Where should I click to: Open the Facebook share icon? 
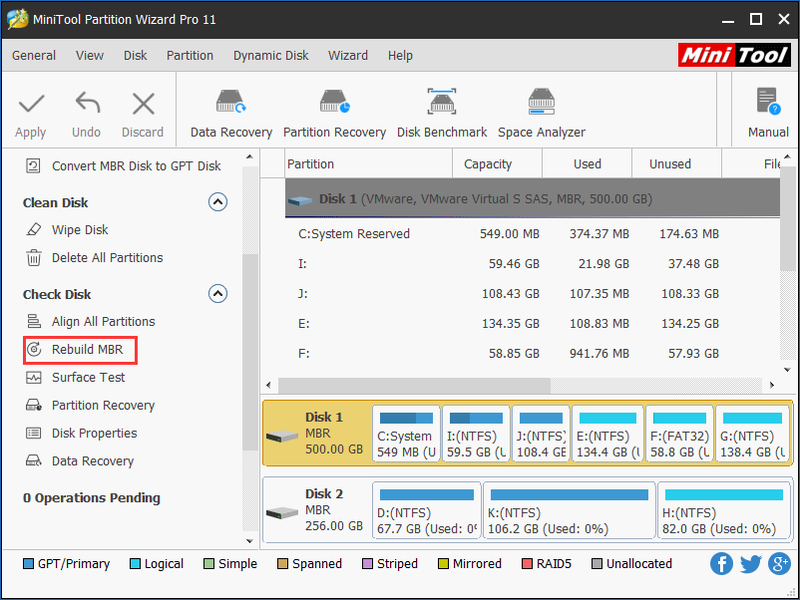coord(721,564)
